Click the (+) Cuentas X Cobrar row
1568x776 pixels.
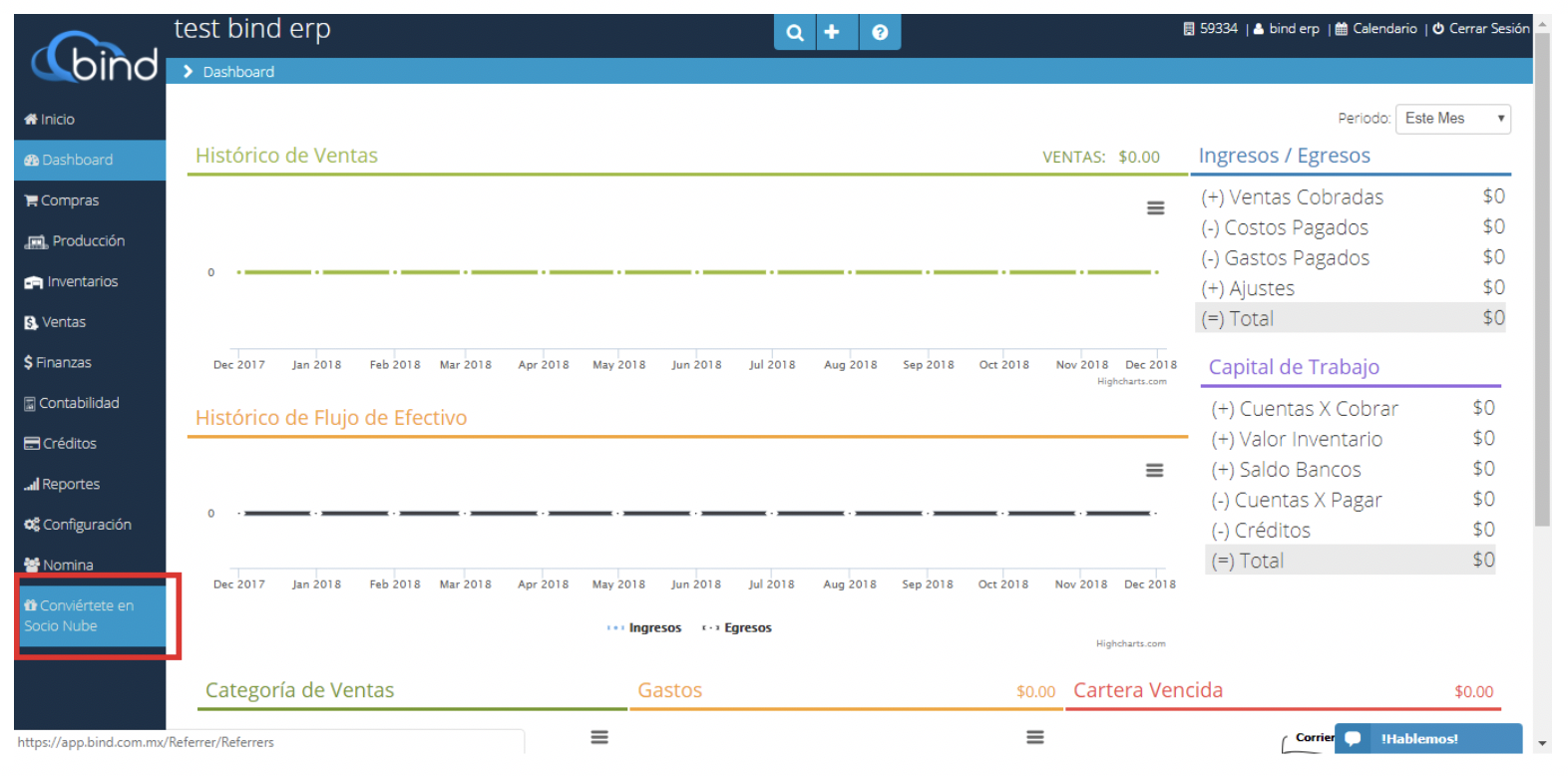coord(1352,409)
